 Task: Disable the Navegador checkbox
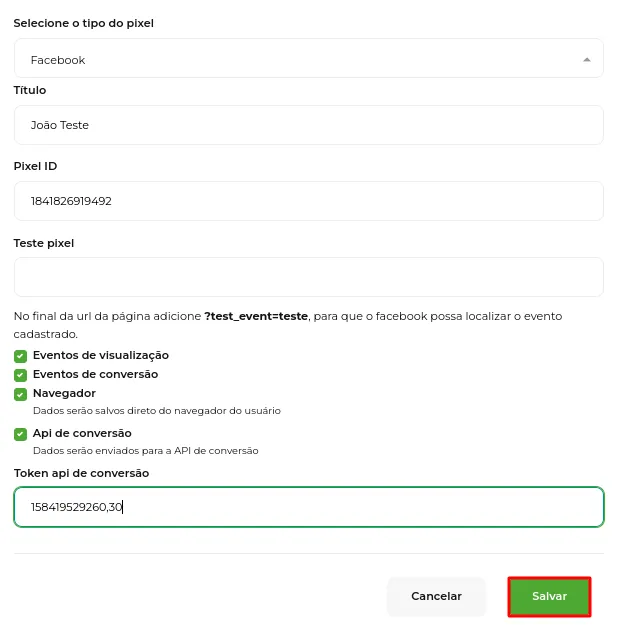point(20,394)
